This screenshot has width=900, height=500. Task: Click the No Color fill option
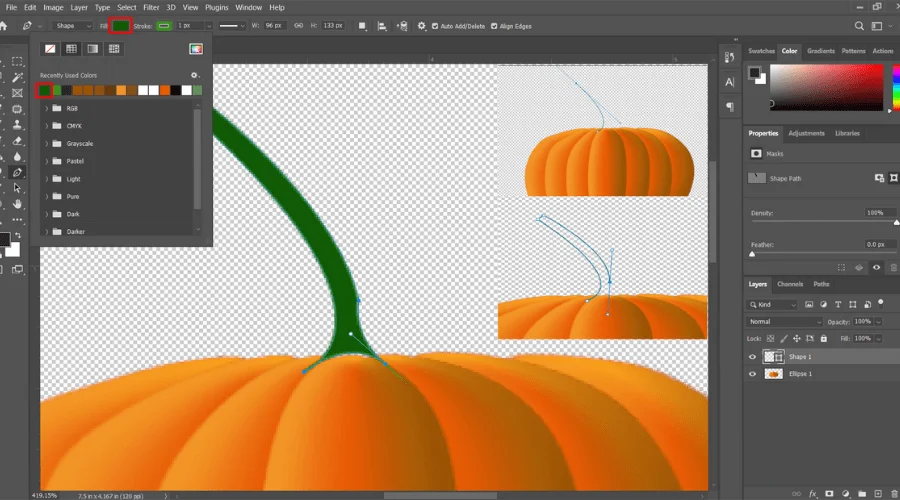(50, 49)
